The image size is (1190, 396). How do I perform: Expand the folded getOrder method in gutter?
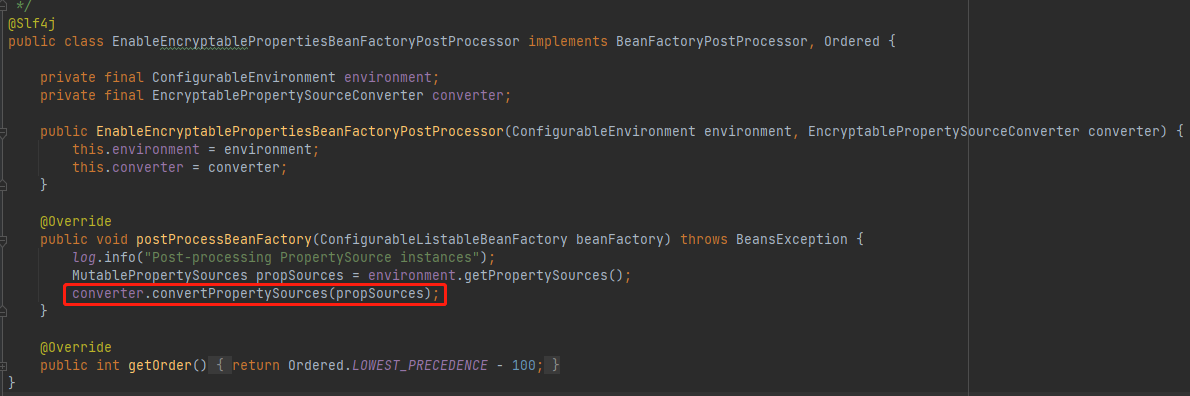click(x=4, y=366)
